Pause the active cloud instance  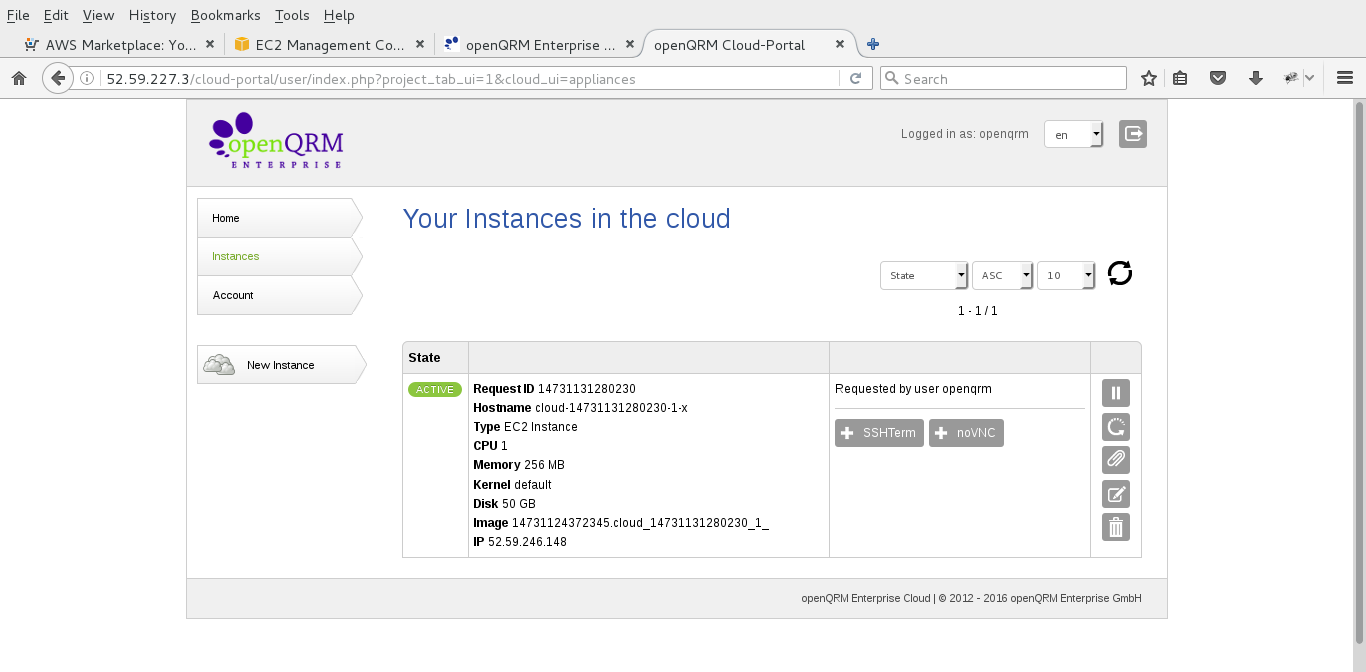pos(1116,393)
